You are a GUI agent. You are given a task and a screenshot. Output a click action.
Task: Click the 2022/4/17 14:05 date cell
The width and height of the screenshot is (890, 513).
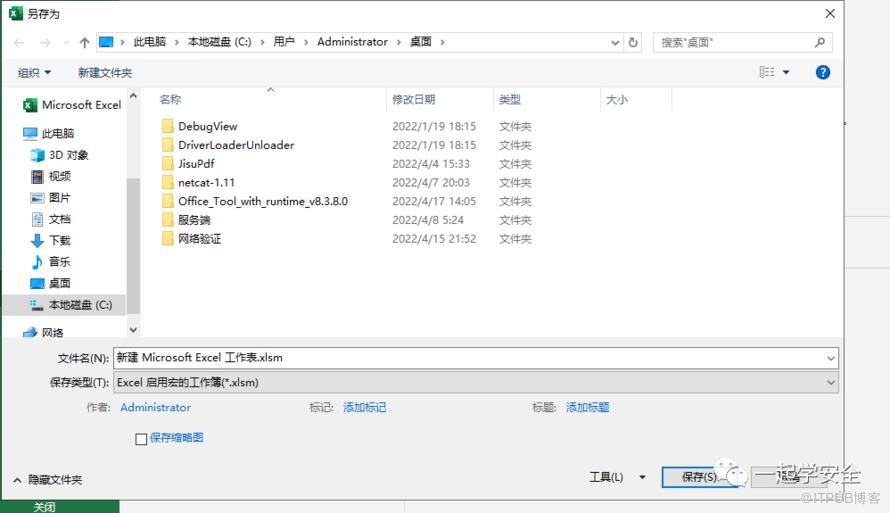(434, 201)
